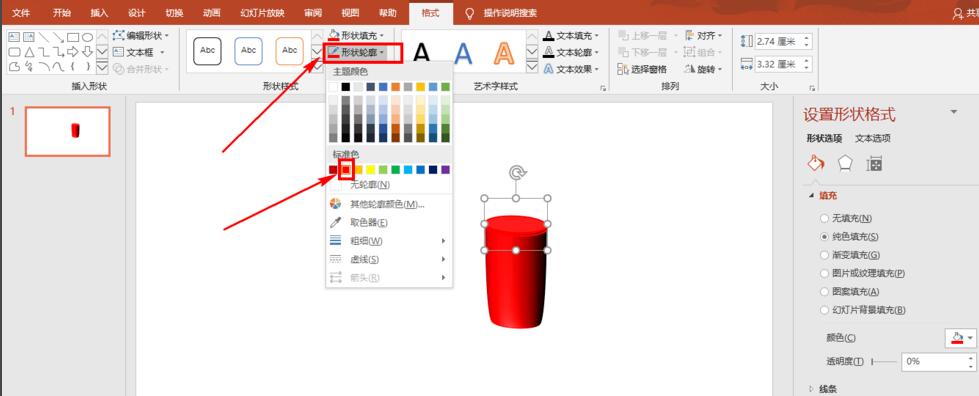Switch to the 开始 Home tab
Viewport: 979px width, 396px height.
(62, 13)
